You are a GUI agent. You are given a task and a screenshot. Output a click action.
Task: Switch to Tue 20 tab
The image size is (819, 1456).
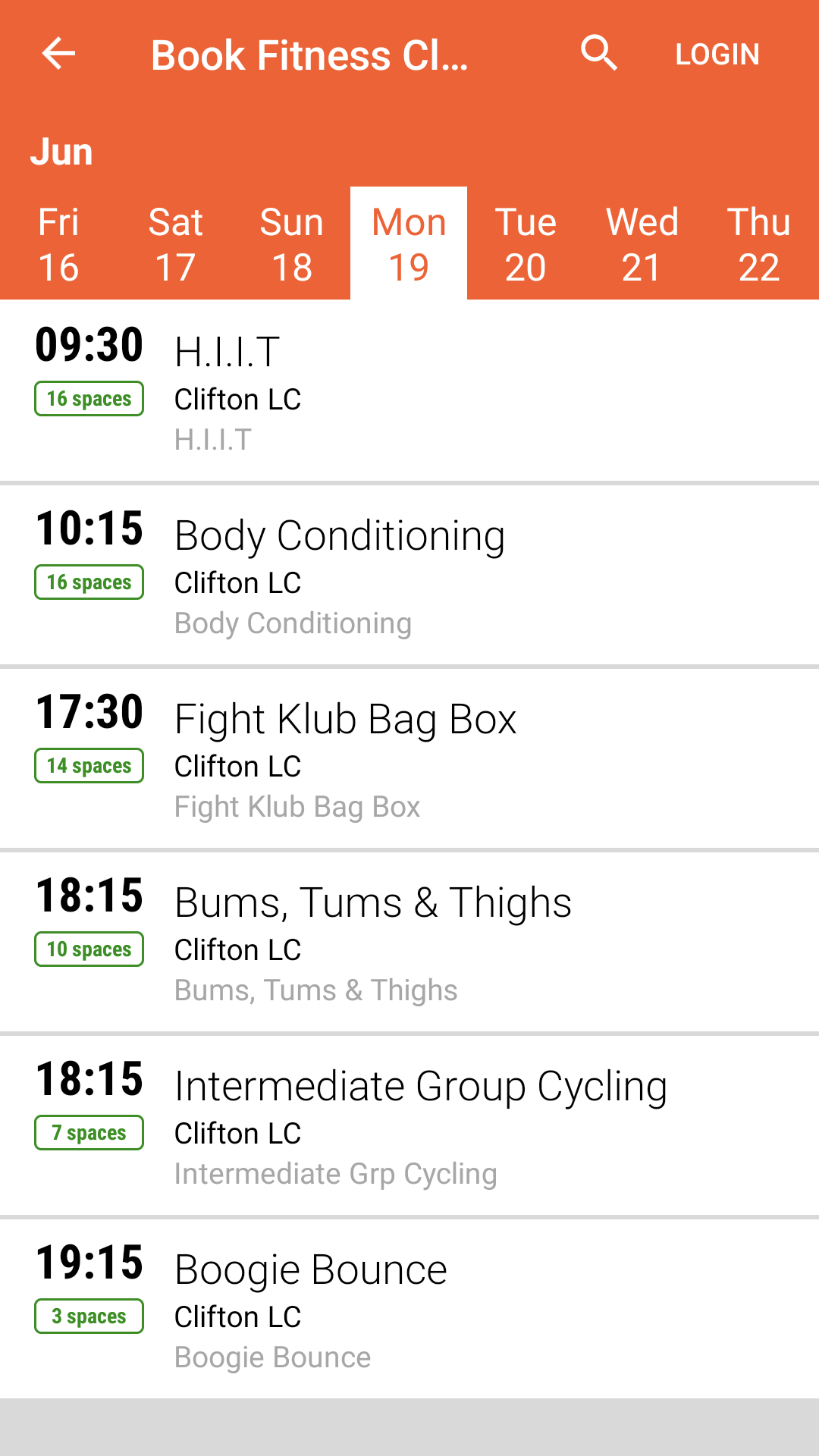pos(526,244)
